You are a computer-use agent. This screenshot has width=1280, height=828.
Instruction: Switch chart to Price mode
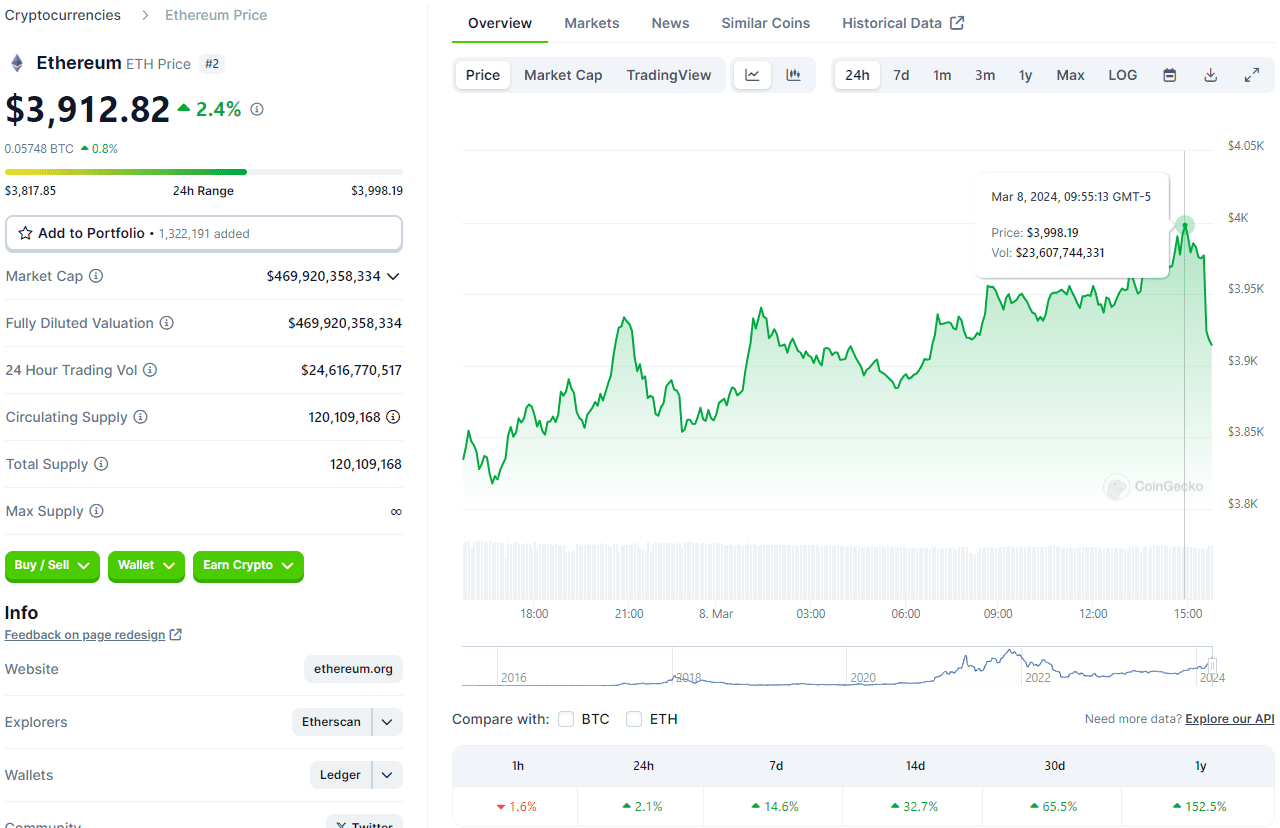point(483,75)
